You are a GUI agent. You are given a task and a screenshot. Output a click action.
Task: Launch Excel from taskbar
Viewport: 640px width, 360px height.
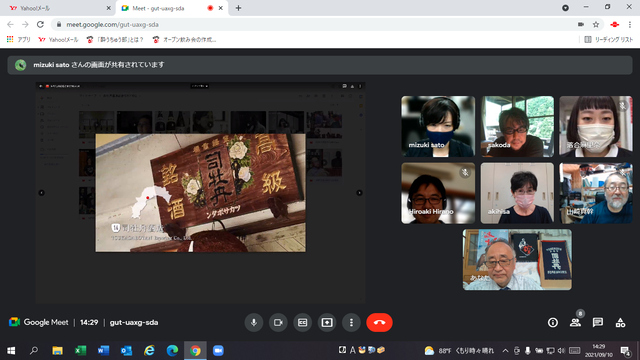[80, 351]
